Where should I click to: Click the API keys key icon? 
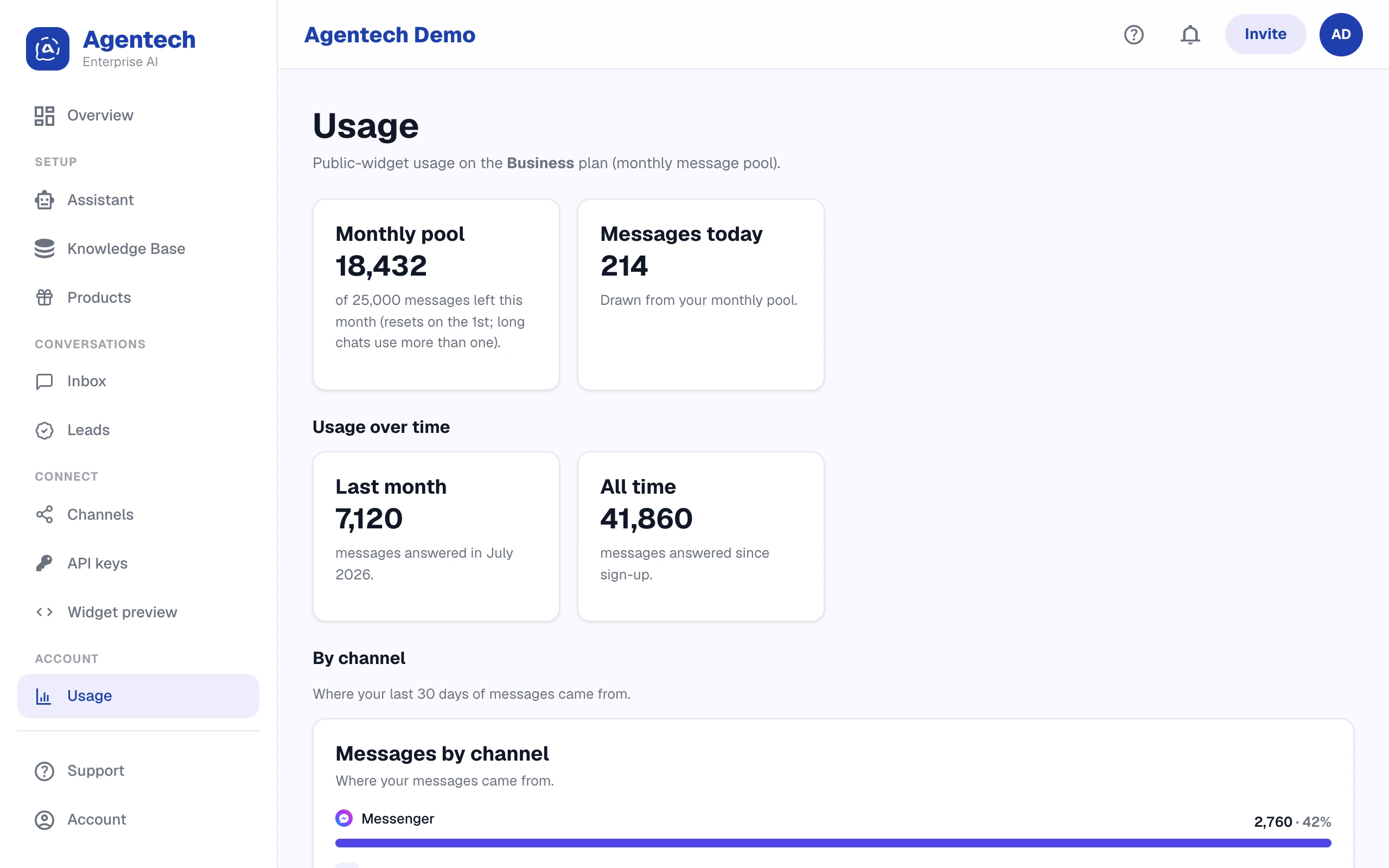[44, 563]
